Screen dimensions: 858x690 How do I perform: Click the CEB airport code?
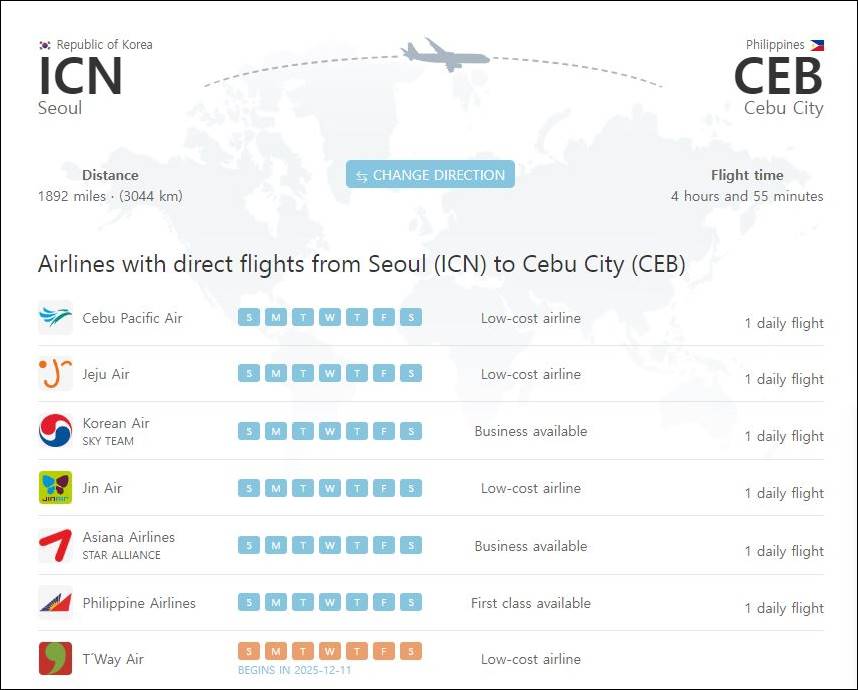pos(778,76)
